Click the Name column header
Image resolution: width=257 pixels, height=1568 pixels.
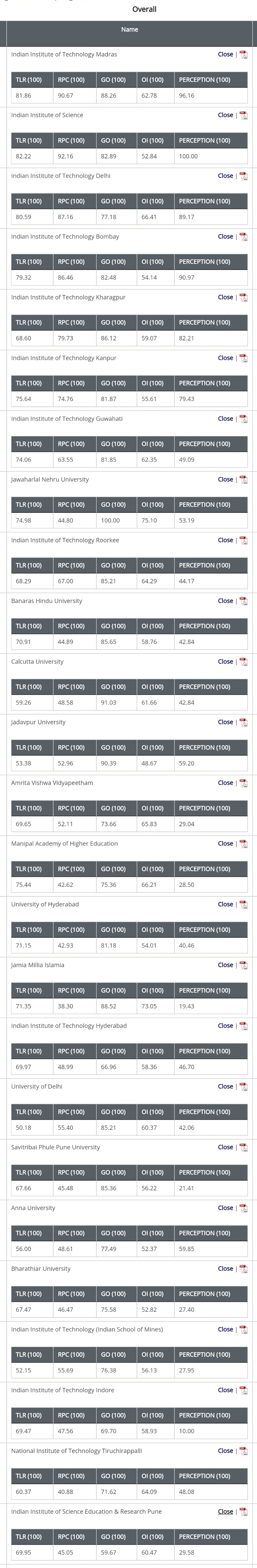point(129,30)
